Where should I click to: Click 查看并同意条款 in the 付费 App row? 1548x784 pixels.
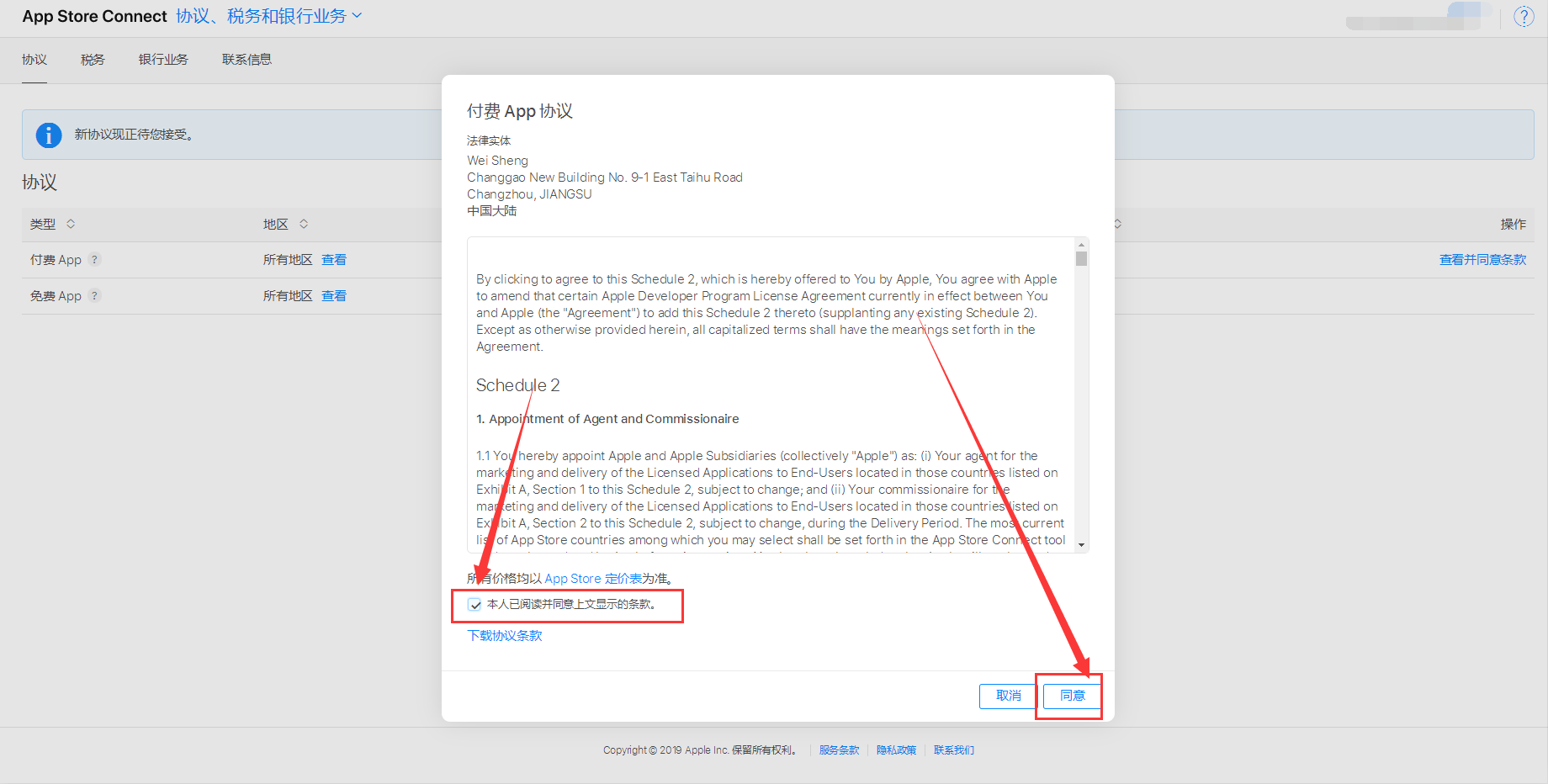(x=1482, y=260)
